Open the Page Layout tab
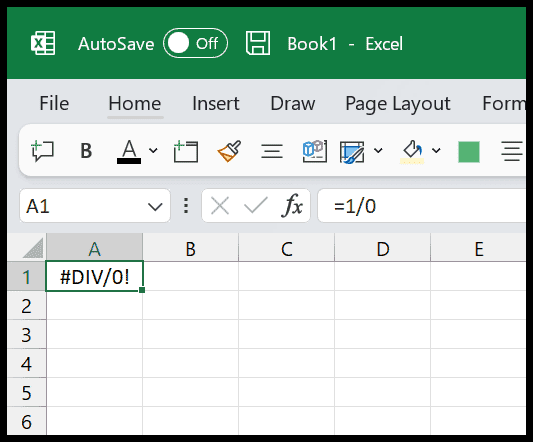The height and width of the screenshot is (442, 533). pyautogui.click(x=398, y=104)
